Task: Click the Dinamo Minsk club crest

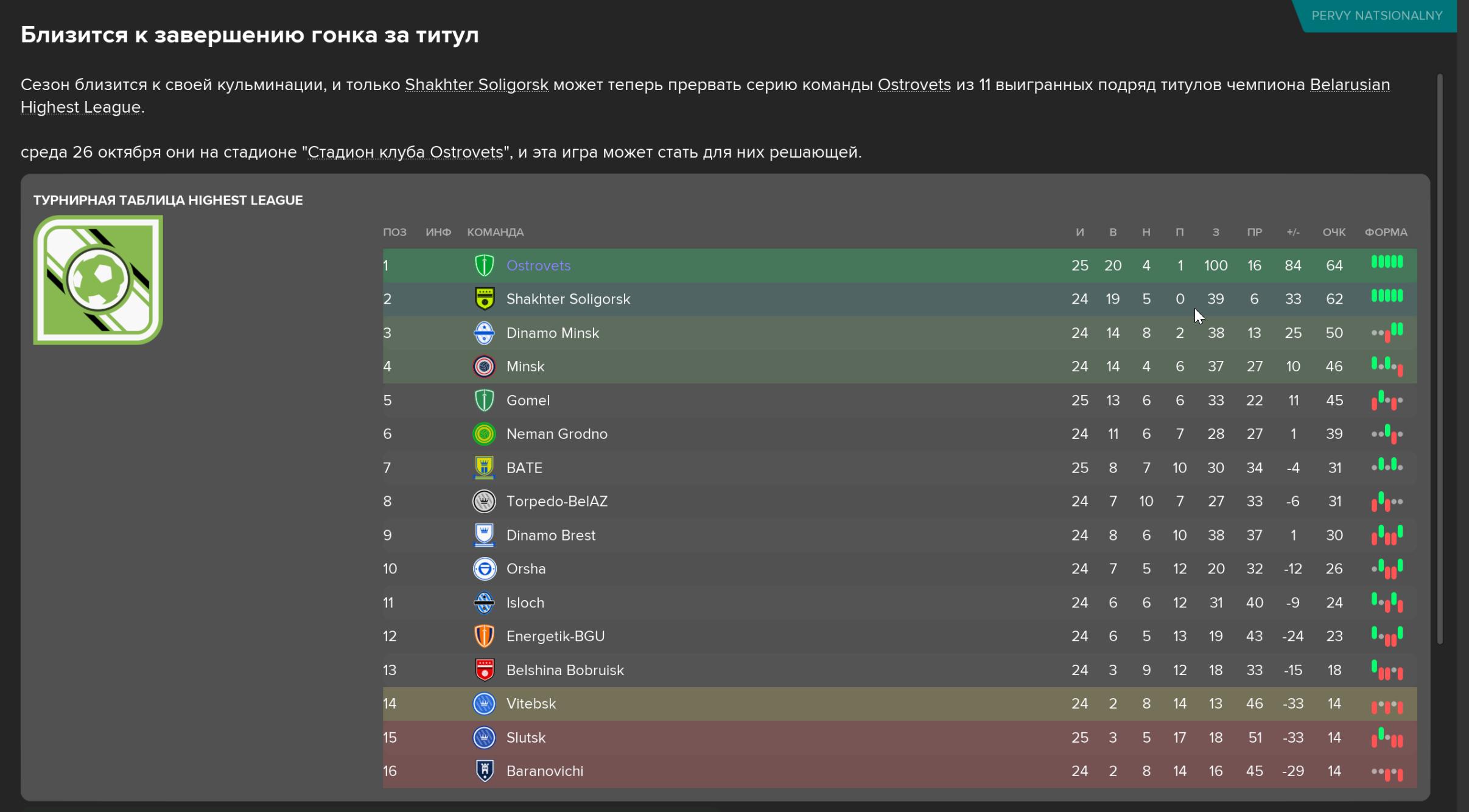Action: [484, 333]
